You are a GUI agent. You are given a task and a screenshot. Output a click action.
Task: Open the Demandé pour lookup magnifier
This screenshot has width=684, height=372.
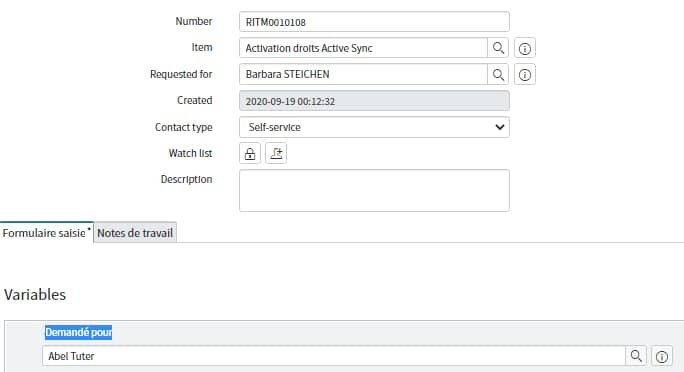(x=636, y=356)
